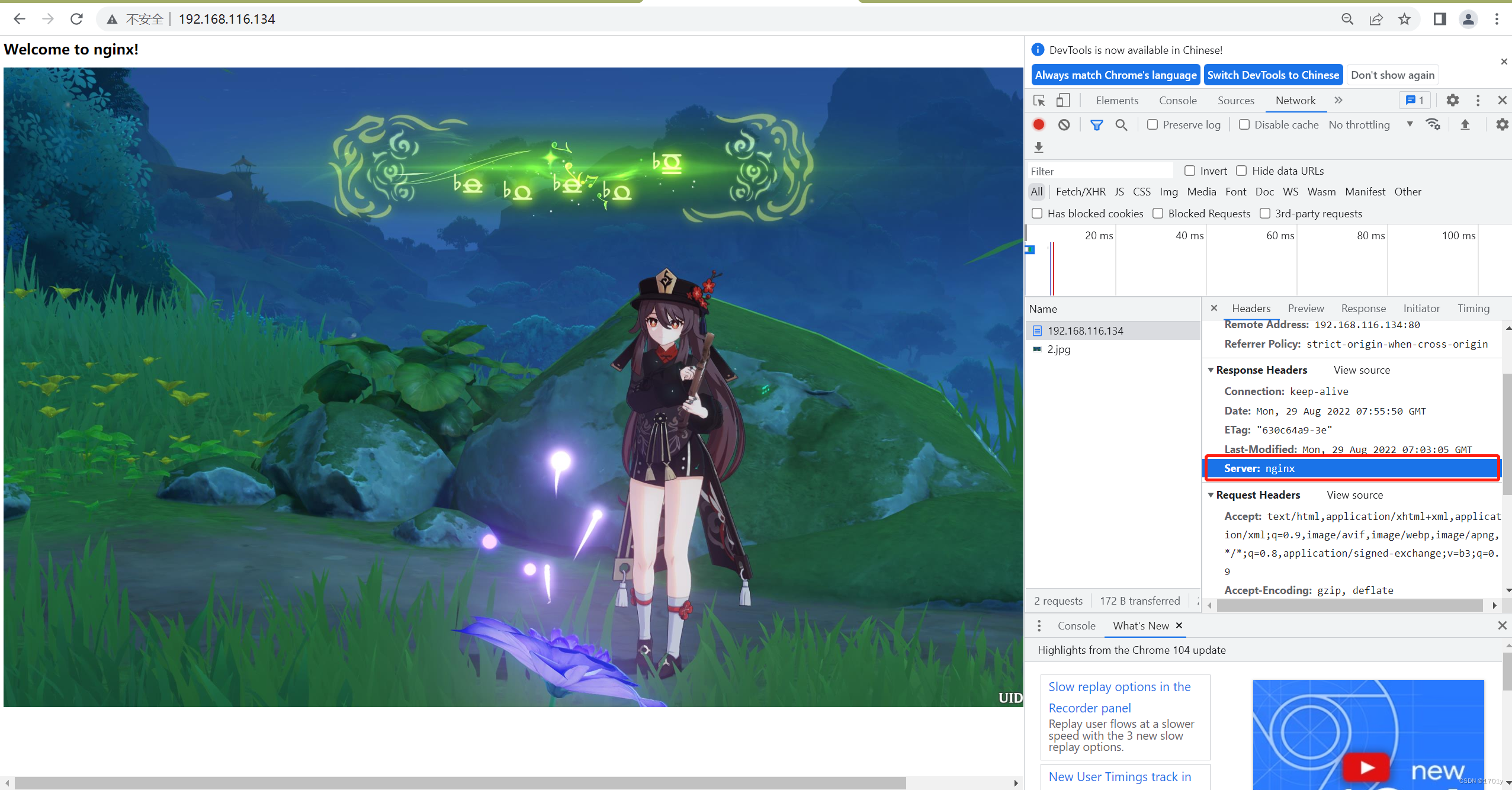The height and width of the screenshot is (790, 1512).
Task: Go back to previous page
Action: (19, 19)
